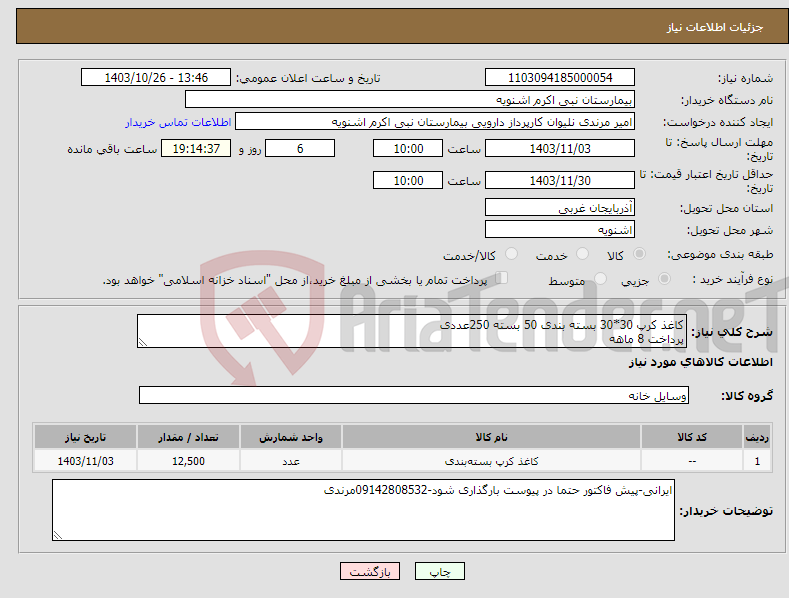Click the کد کالا column header

tap(692, 437)
